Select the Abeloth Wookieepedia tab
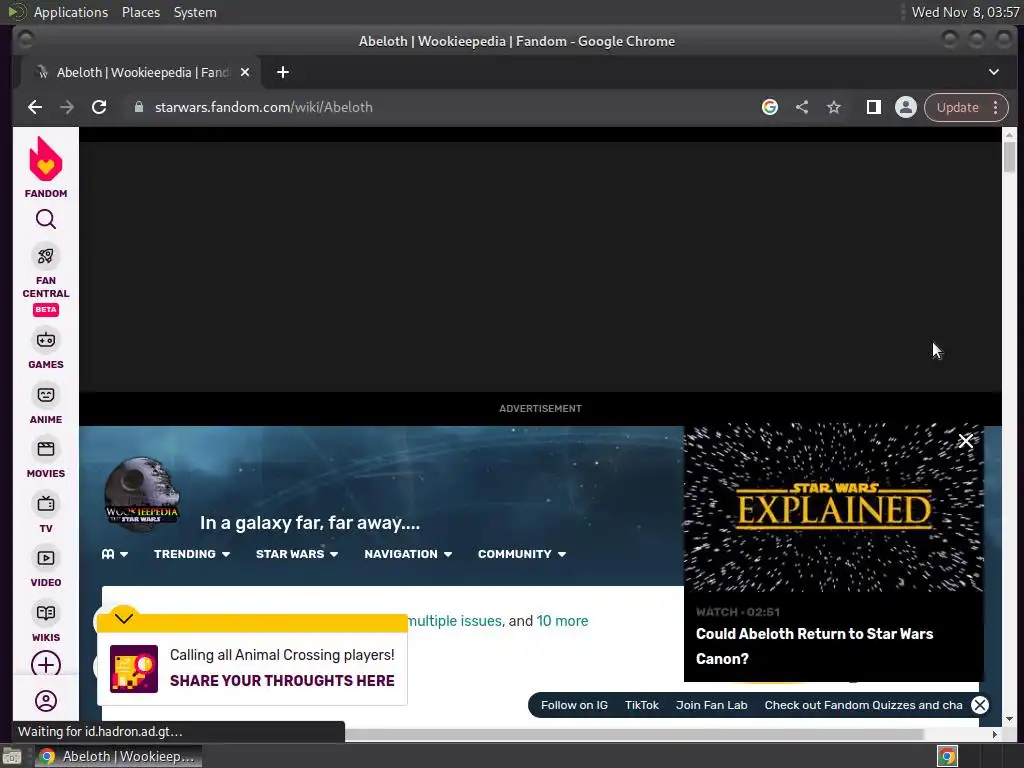The height and width of the screenshot is (768, 1024). (x=141, y=72)
